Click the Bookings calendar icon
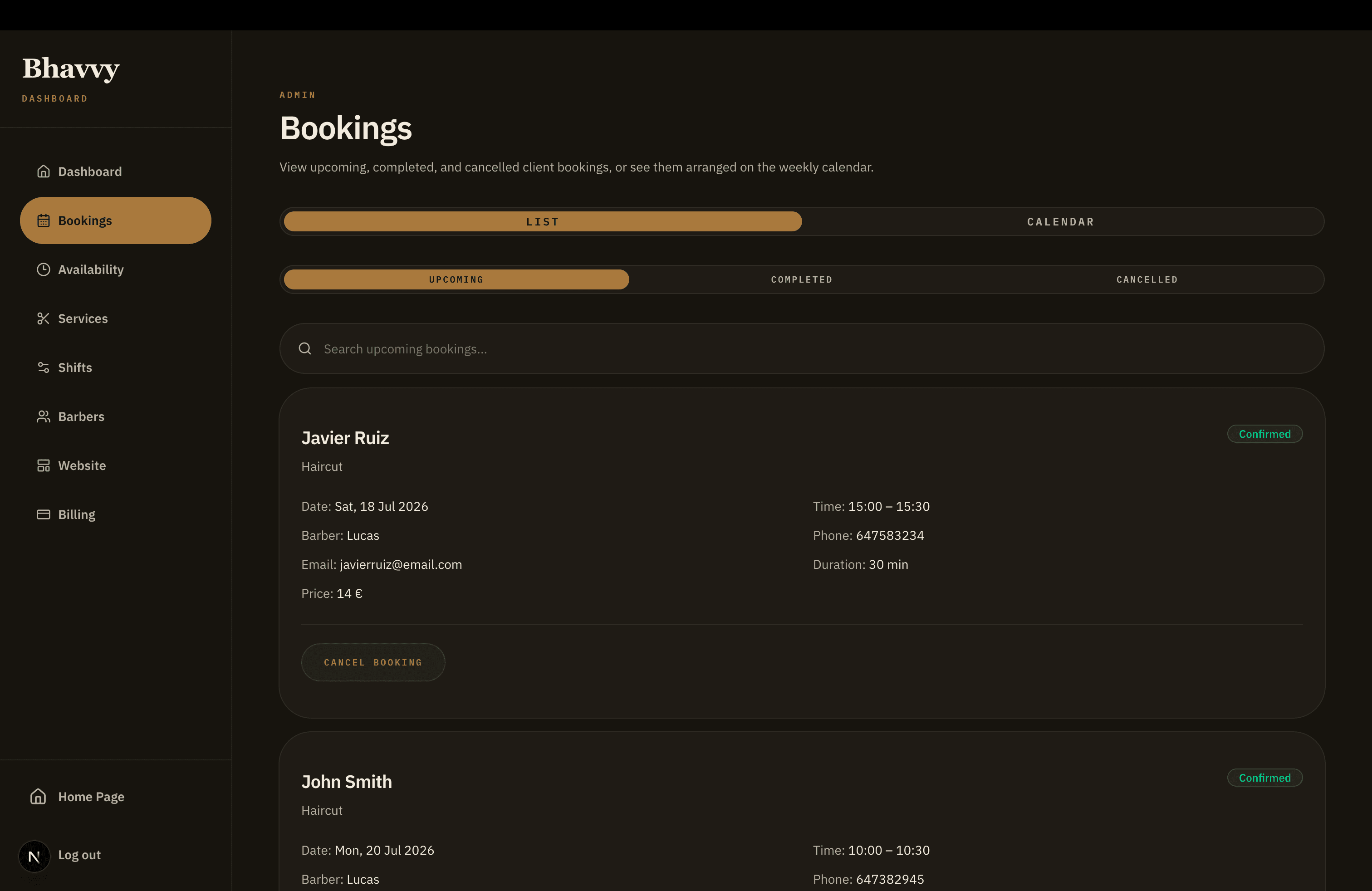Screen dimensions: 1372x891 pos(43,221)
